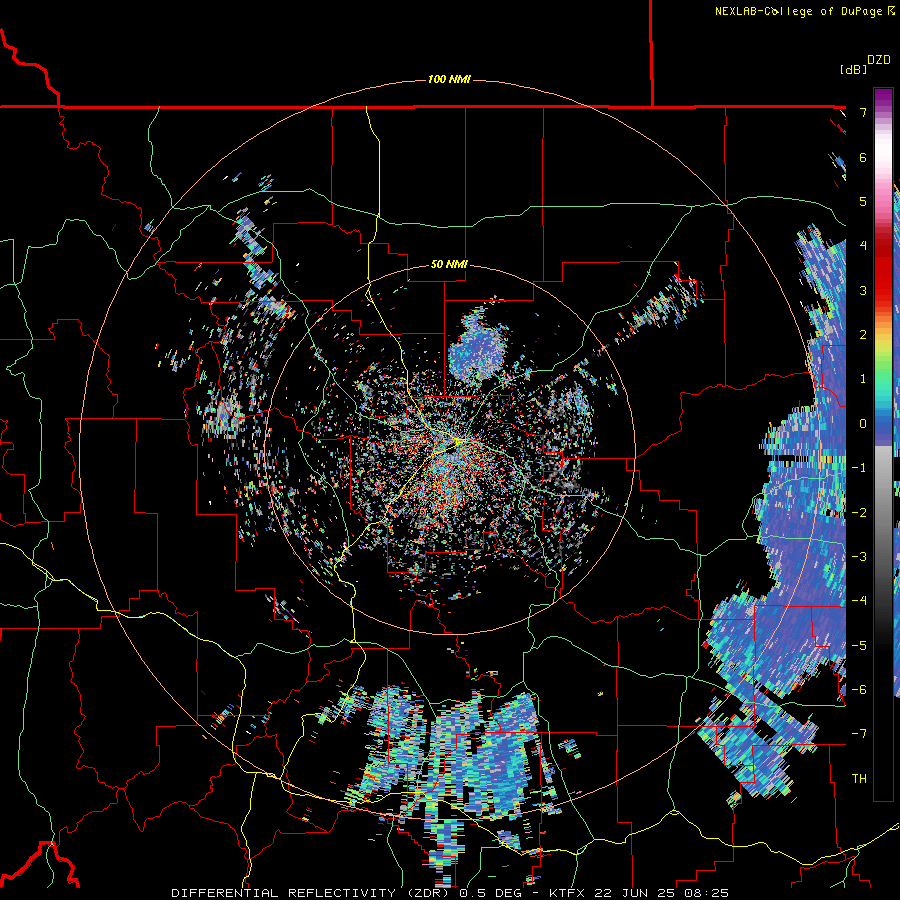
Task: Click the scale value -5
Action: tap(859, 645)
